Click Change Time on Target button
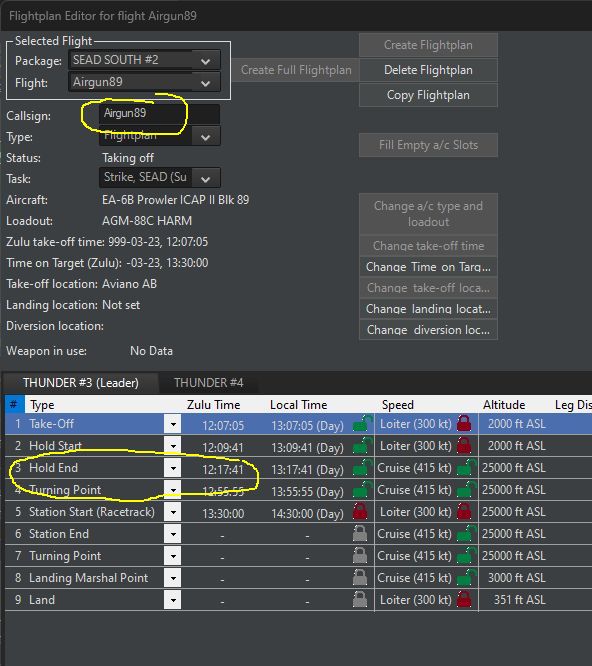The width and height of the screenshot is (592, 666). pos(428,267)
